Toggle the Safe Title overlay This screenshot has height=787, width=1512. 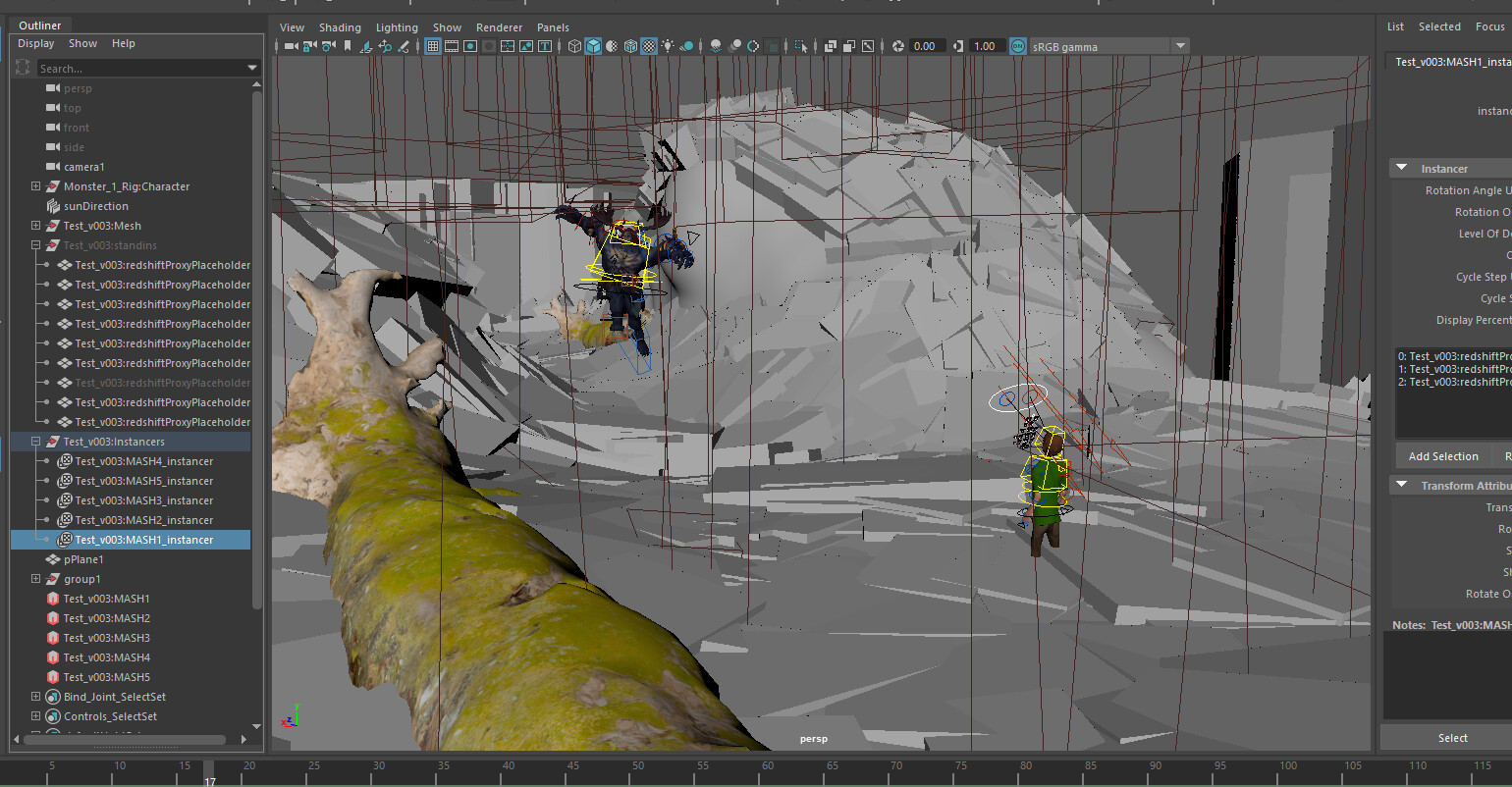click(x=545, y=46)
